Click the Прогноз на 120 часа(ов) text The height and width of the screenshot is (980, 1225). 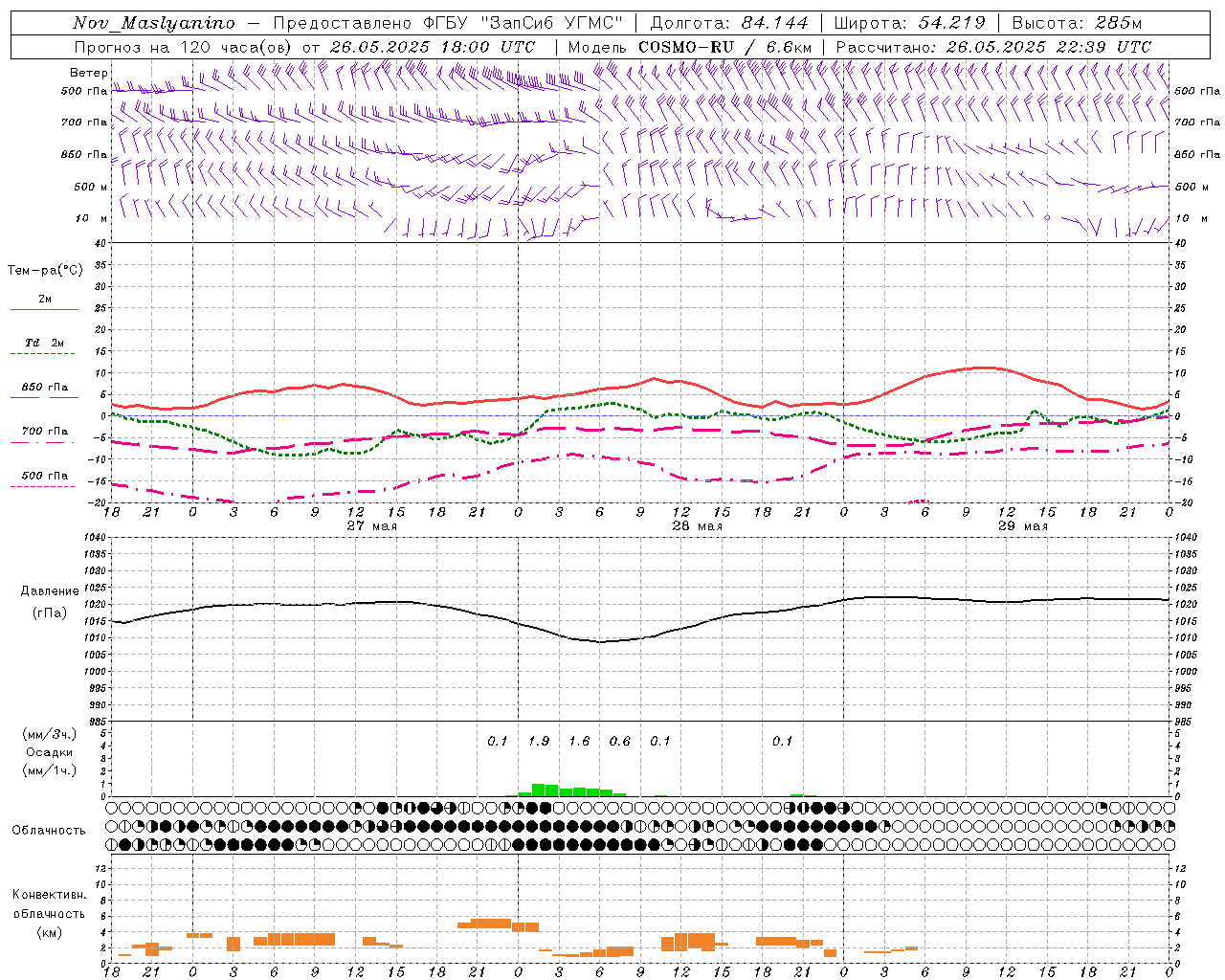point(185,47)
